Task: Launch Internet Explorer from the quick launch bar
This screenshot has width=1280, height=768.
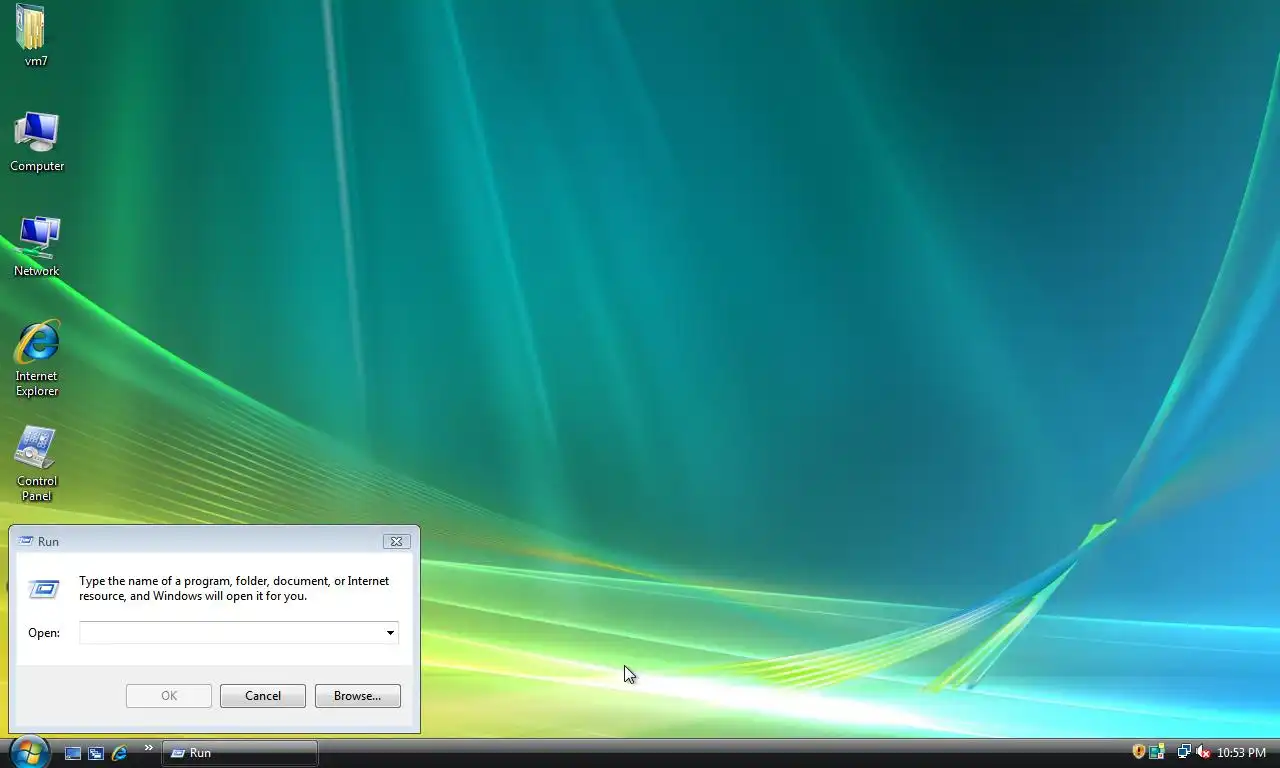Action: point(120,753)
